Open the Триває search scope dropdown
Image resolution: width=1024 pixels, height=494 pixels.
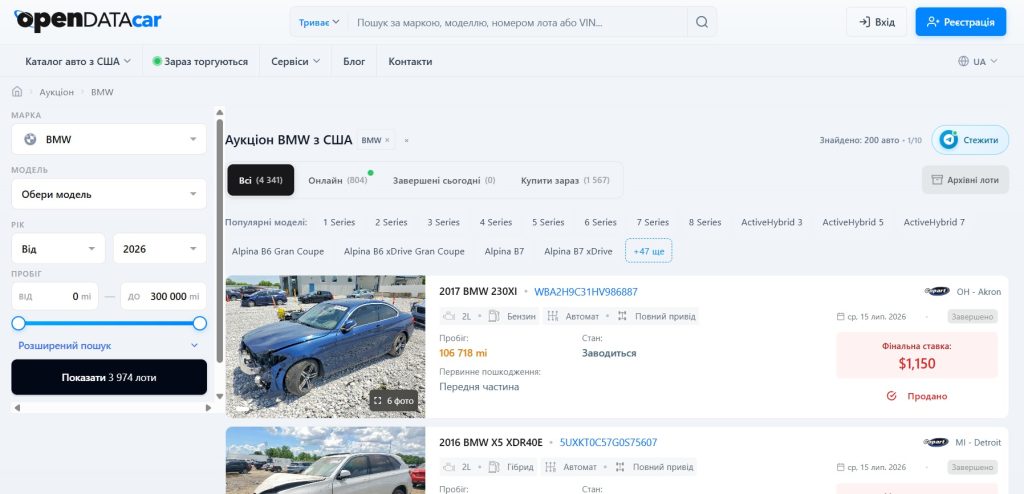[319, 22]
